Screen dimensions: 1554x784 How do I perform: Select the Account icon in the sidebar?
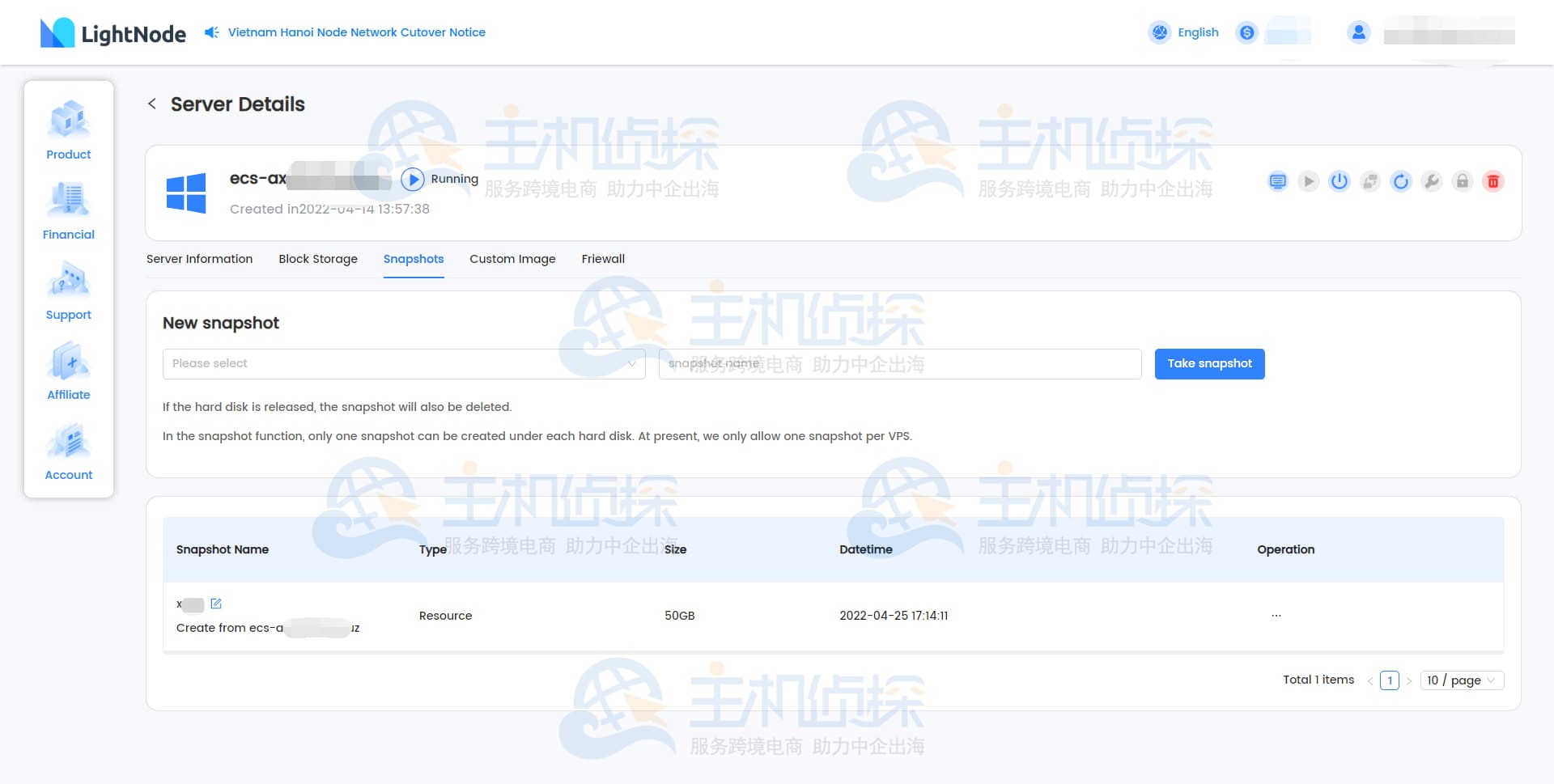[x=68, y=441]
